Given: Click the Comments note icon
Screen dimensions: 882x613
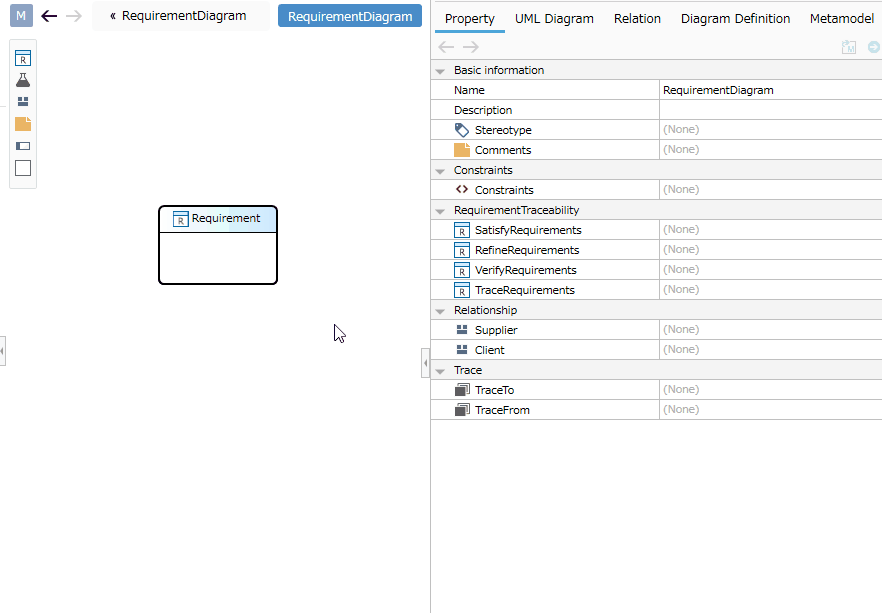Looking at the screenshot, I should coord(462,150).
